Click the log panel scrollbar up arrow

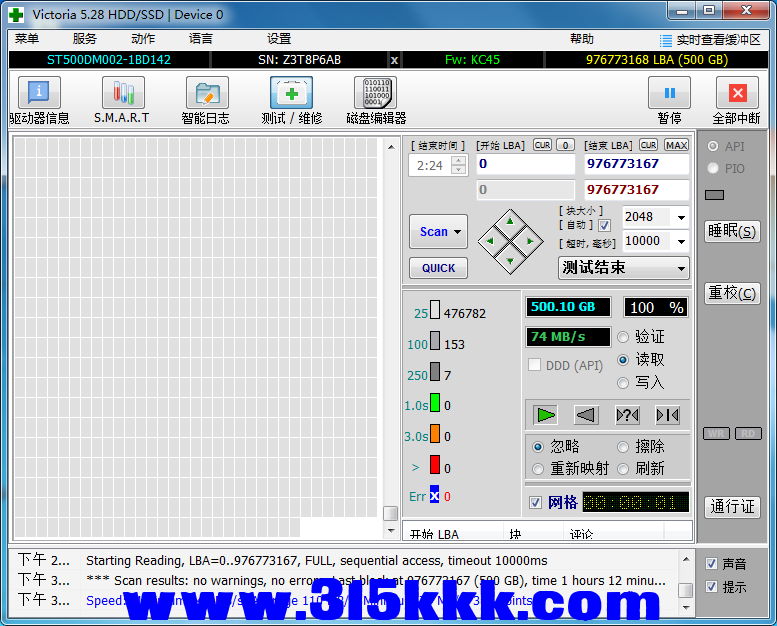686,560
